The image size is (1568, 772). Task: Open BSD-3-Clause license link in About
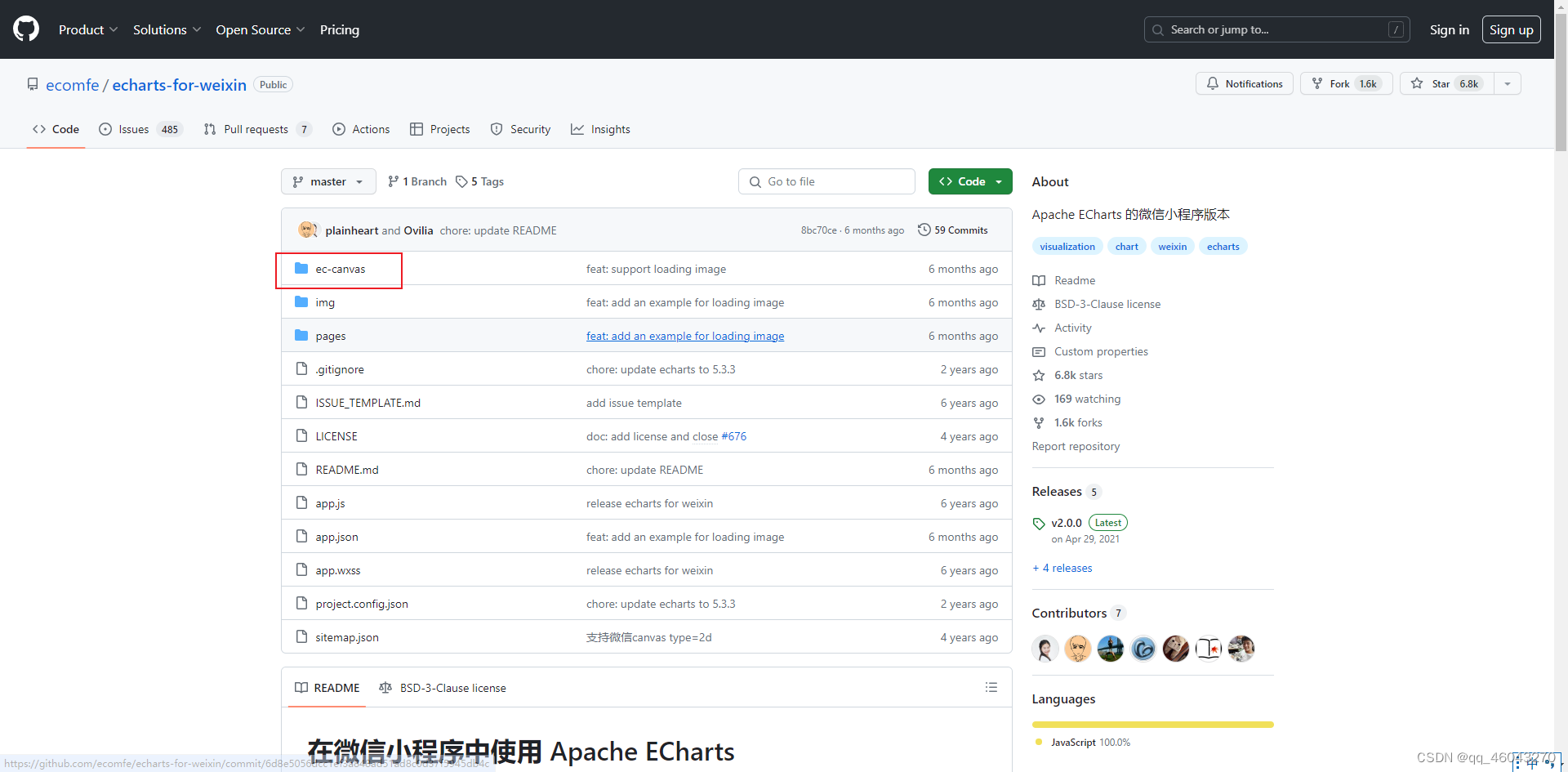pos(1097,304)
